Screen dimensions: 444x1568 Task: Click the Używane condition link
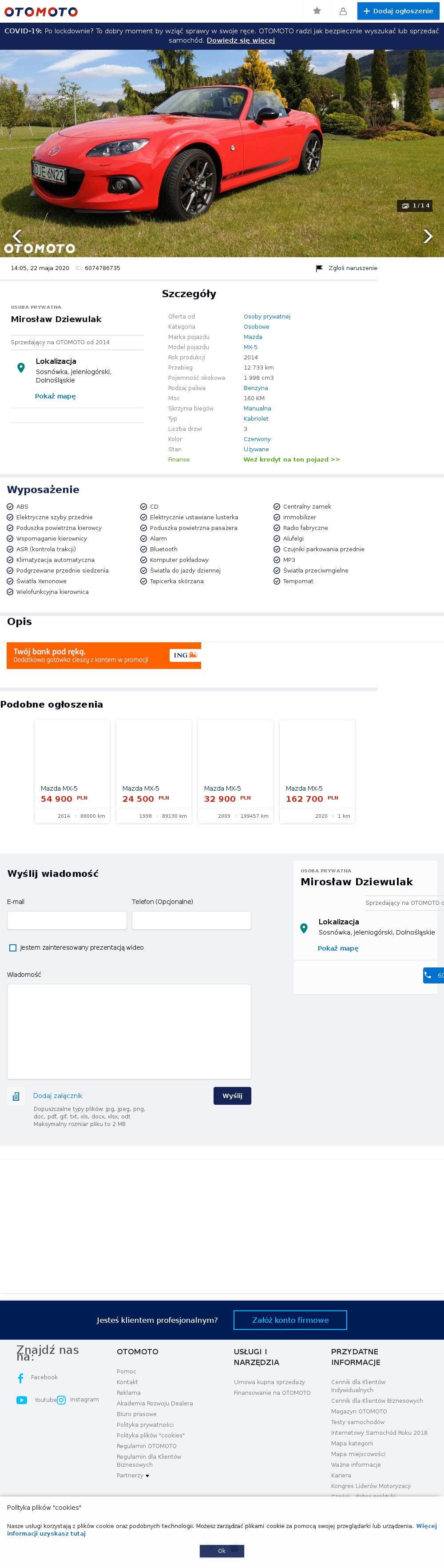click(x=256, y=449)
